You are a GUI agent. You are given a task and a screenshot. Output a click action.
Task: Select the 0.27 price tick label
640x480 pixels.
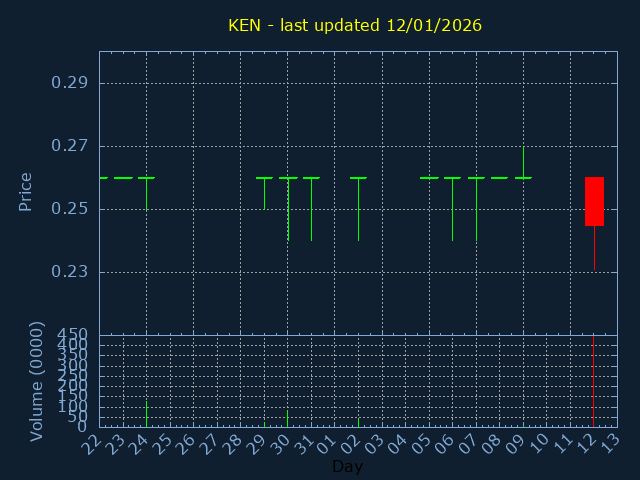point(70,146)
